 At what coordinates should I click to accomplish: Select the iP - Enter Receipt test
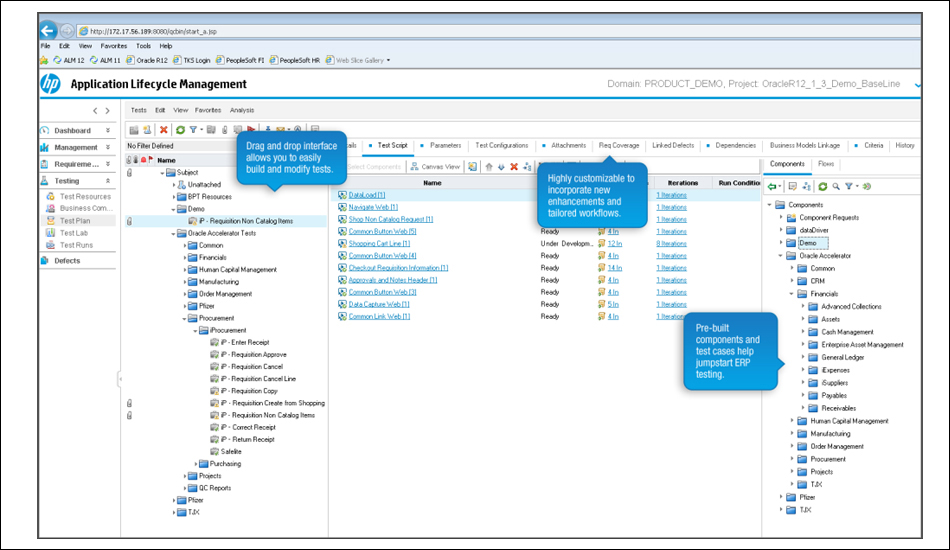[245, 342]
